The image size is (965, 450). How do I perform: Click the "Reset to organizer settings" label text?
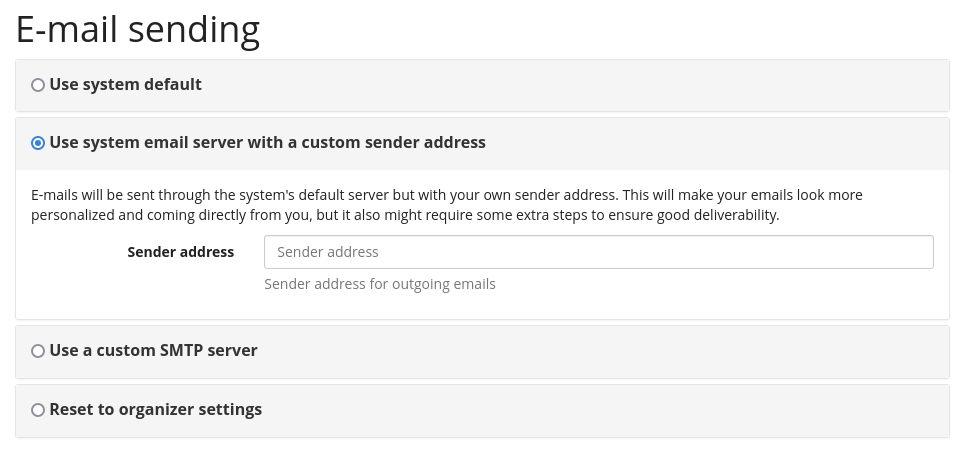coord(155,410)
